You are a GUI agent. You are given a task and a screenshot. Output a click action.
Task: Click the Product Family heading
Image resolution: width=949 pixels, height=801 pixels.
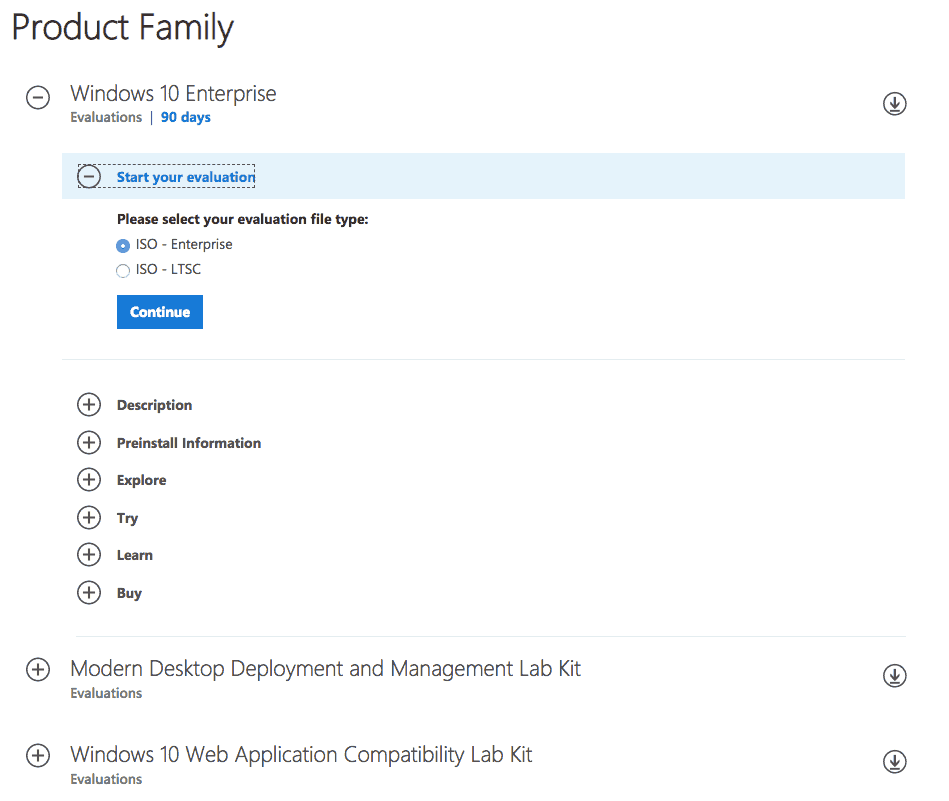[122, 28]
